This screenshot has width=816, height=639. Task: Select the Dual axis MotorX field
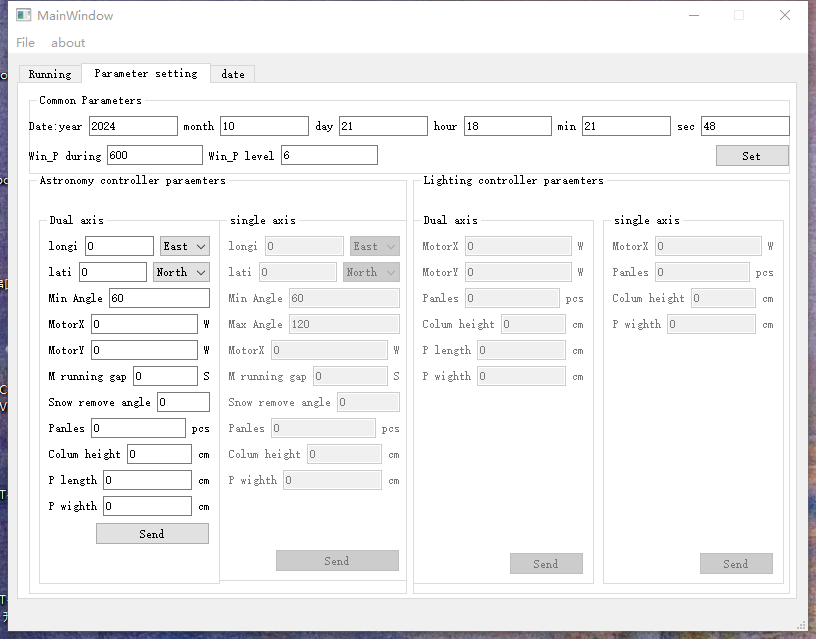coord(144,324)
